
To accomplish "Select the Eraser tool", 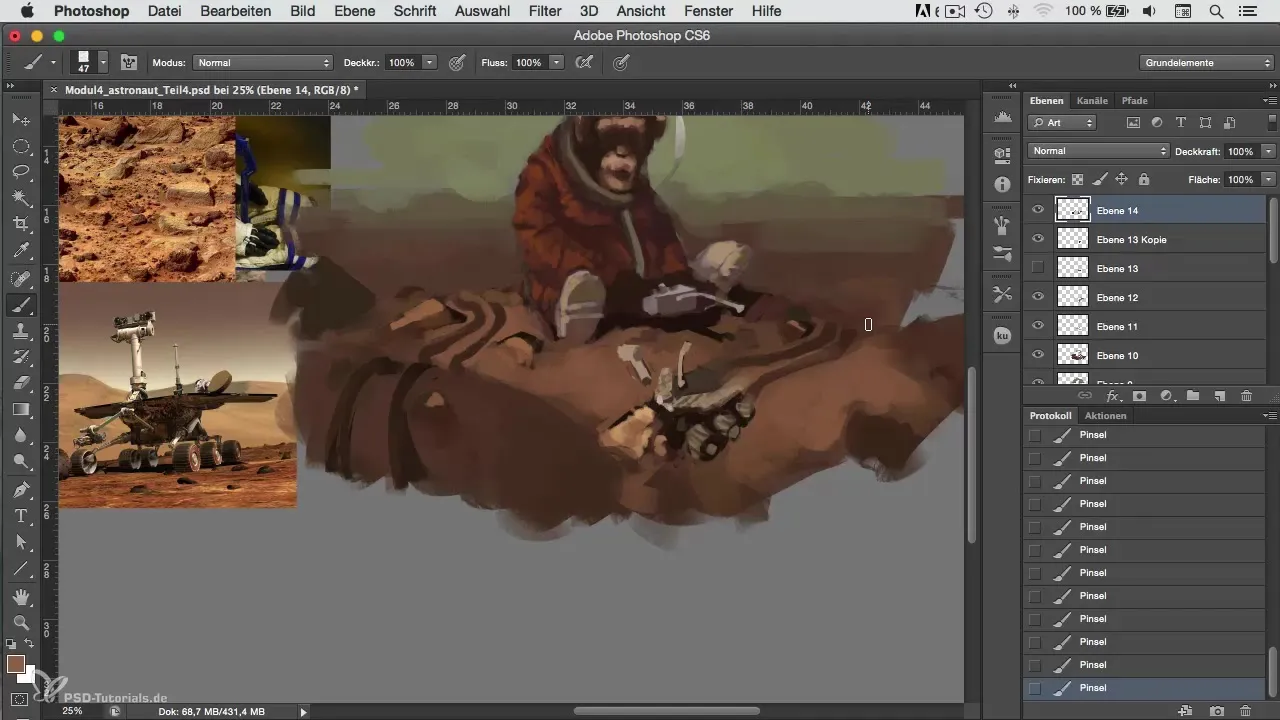I will pos(21,383).
